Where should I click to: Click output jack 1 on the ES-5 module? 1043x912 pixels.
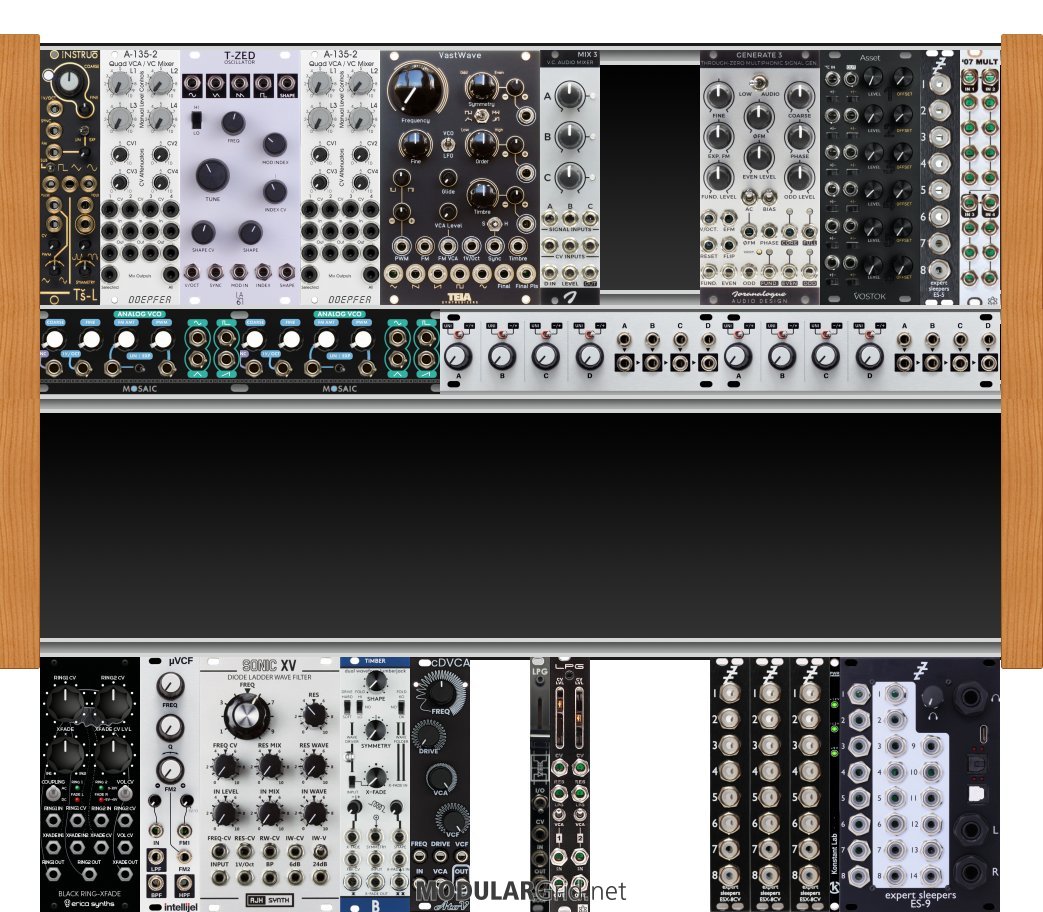tap(939, 83)
